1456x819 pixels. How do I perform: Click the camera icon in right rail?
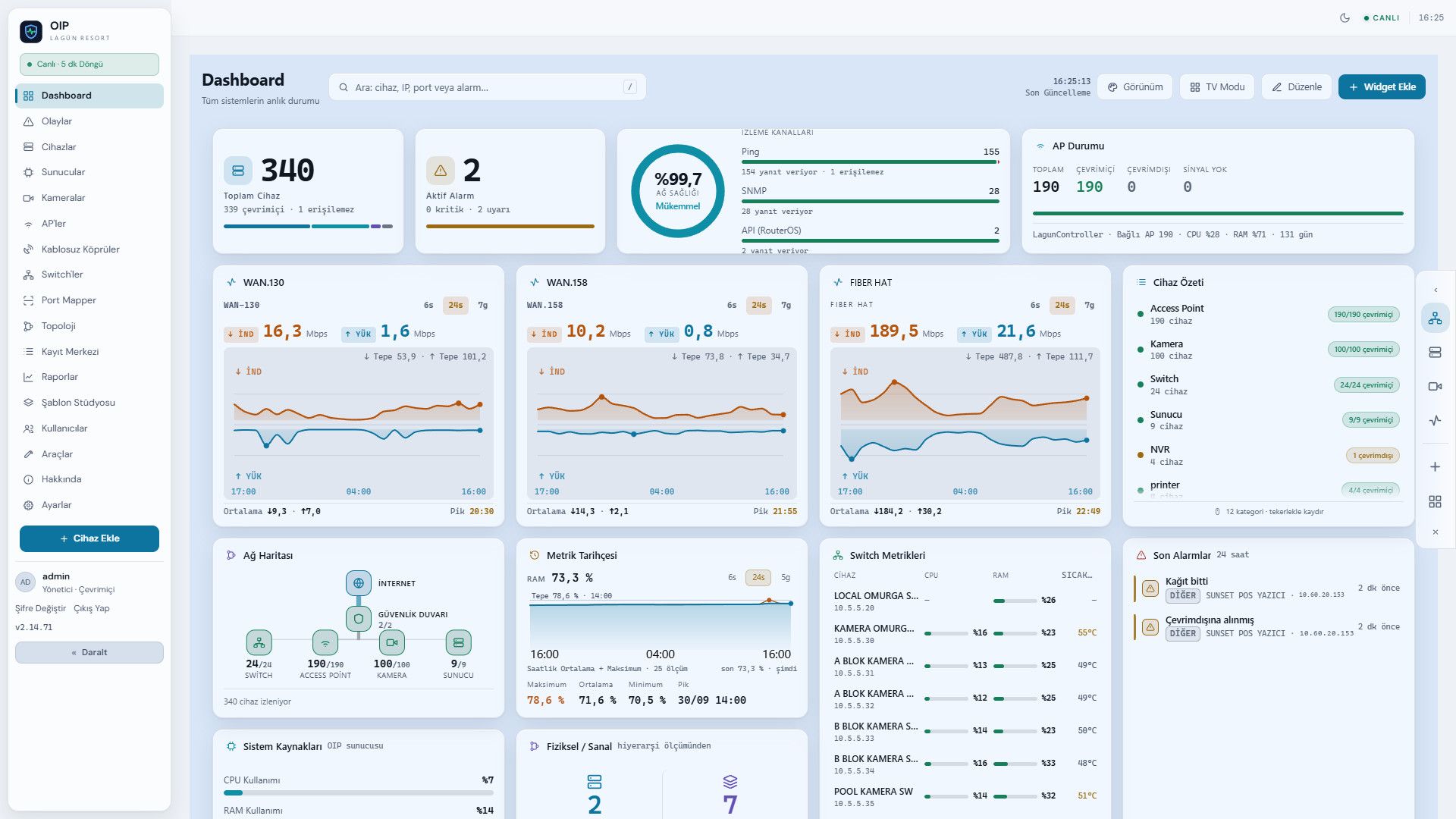coord(1435,386)
